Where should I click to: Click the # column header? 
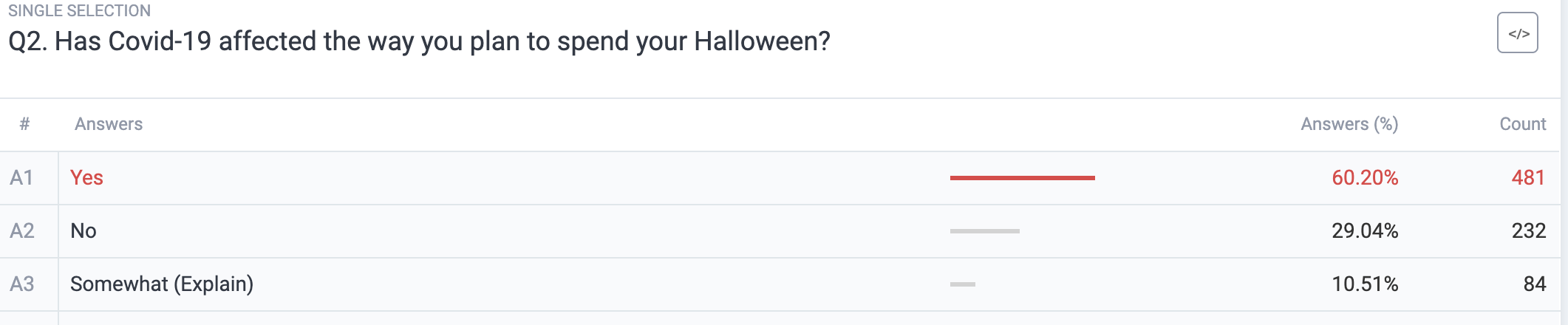click(24, 124)
